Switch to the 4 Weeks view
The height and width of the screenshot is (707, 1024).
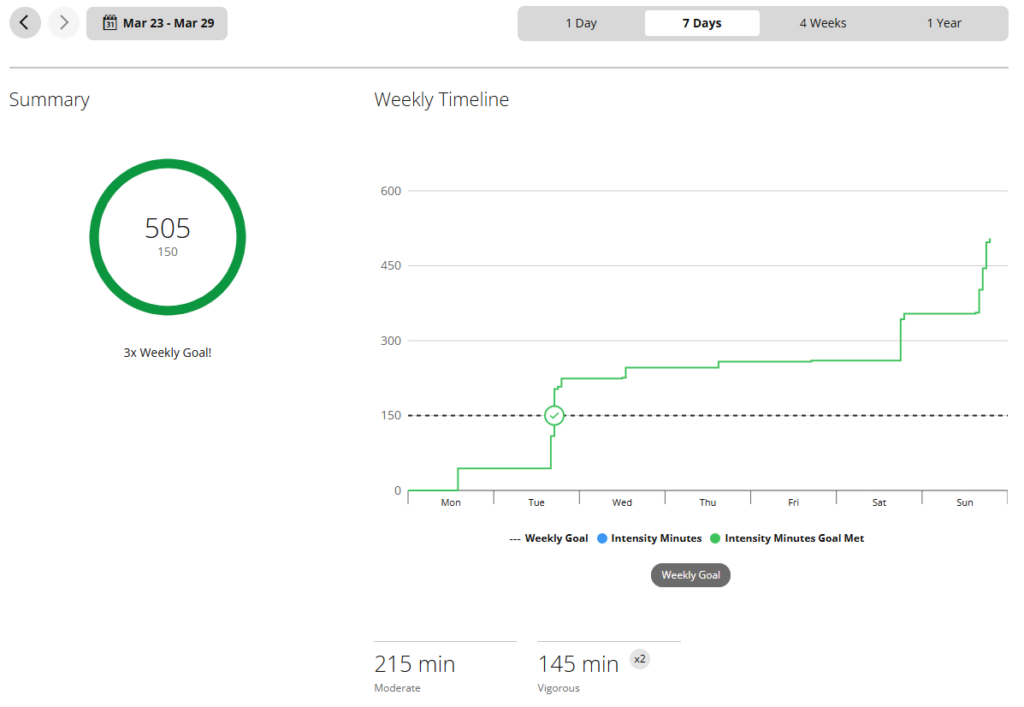click(823, 22)
